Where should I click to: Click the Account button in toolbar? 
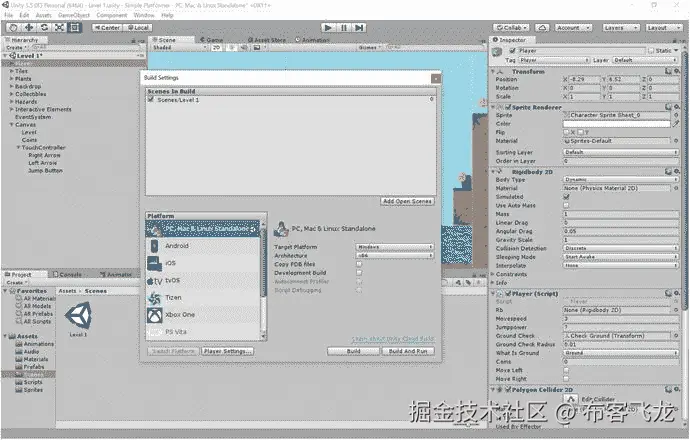click(x=573, y=28)
